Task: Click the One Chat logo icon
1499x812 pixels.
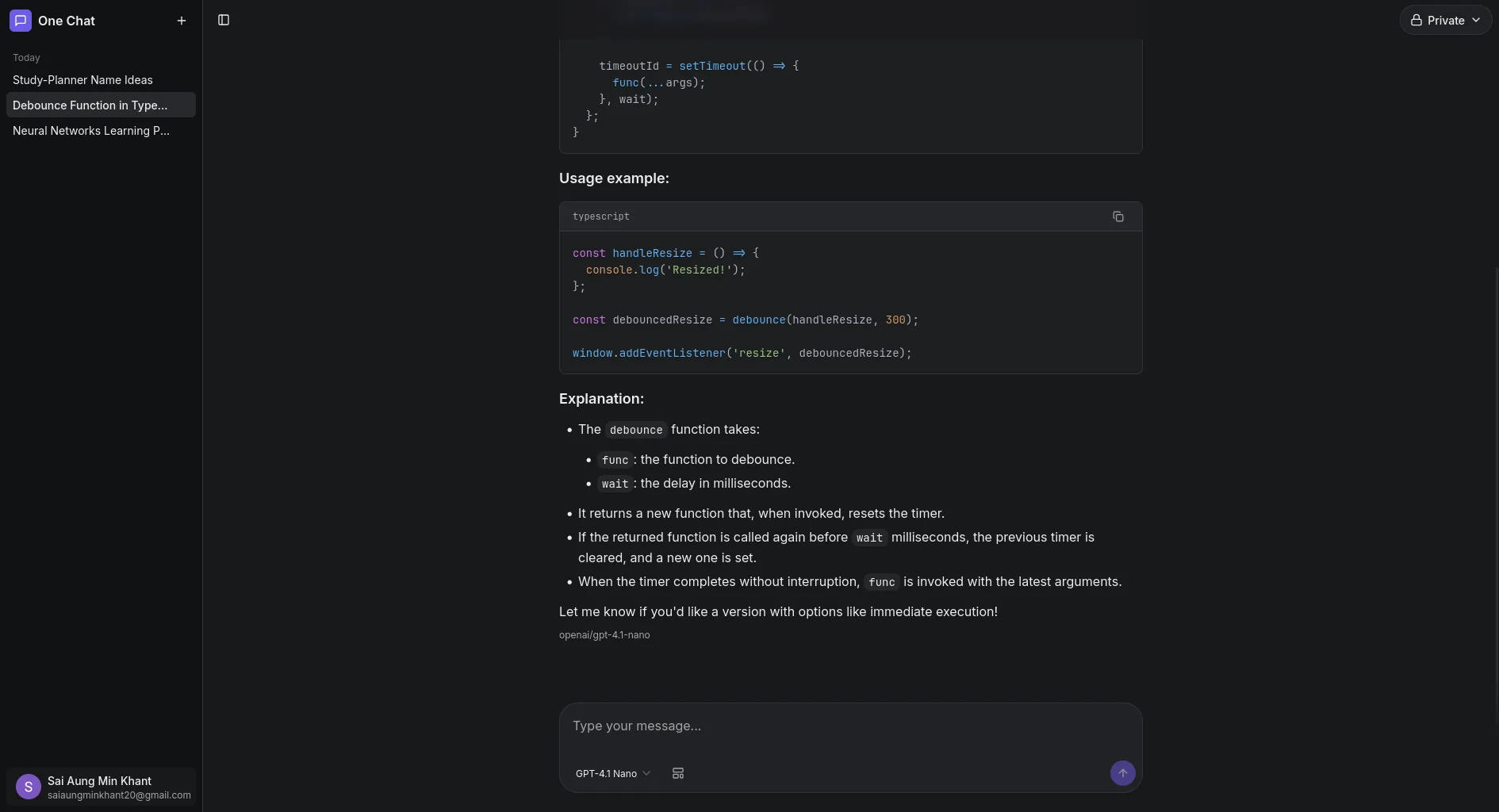Action: pos(21,21)
